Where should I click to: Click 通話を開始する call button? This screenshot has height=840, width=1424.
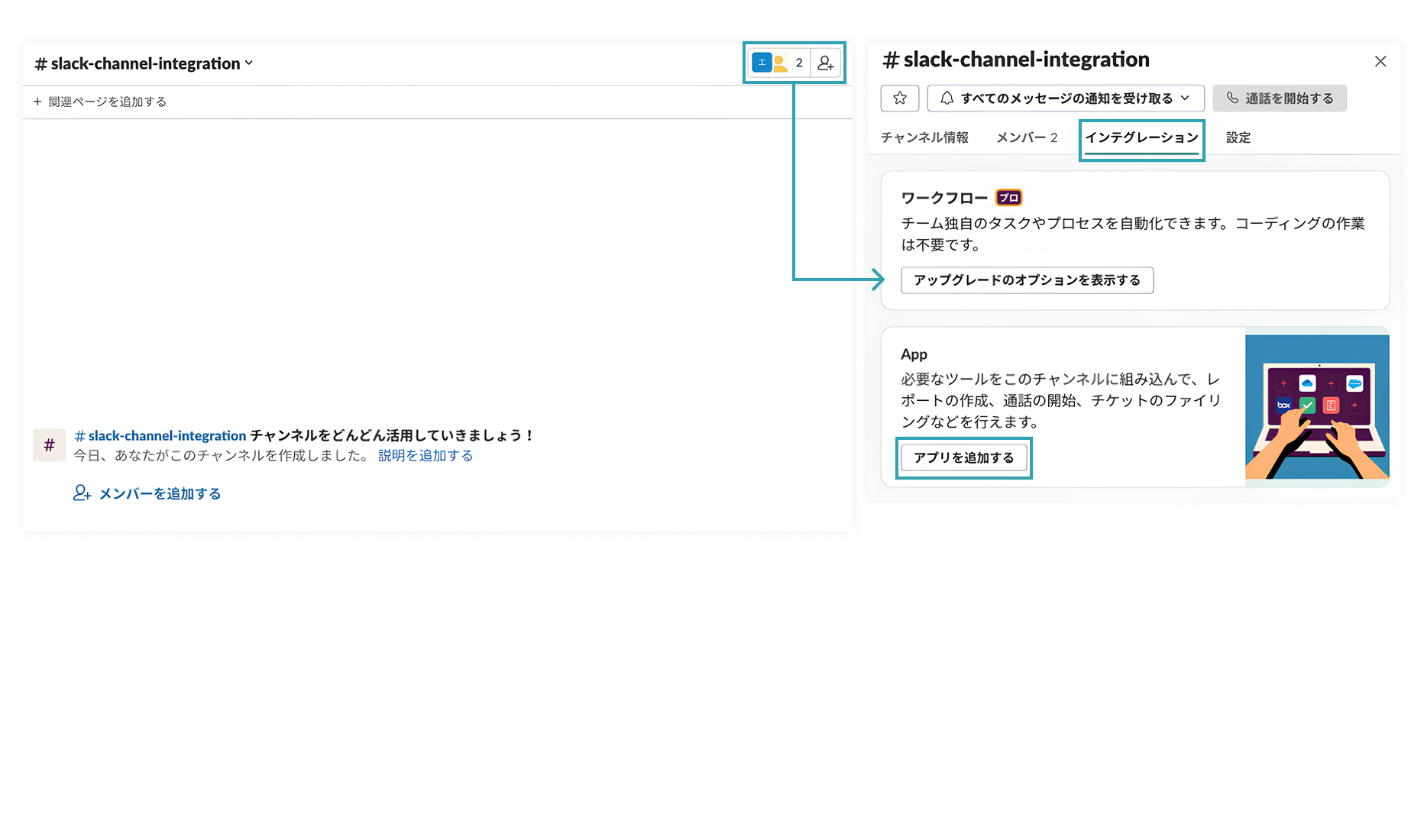click(1280, 98)
